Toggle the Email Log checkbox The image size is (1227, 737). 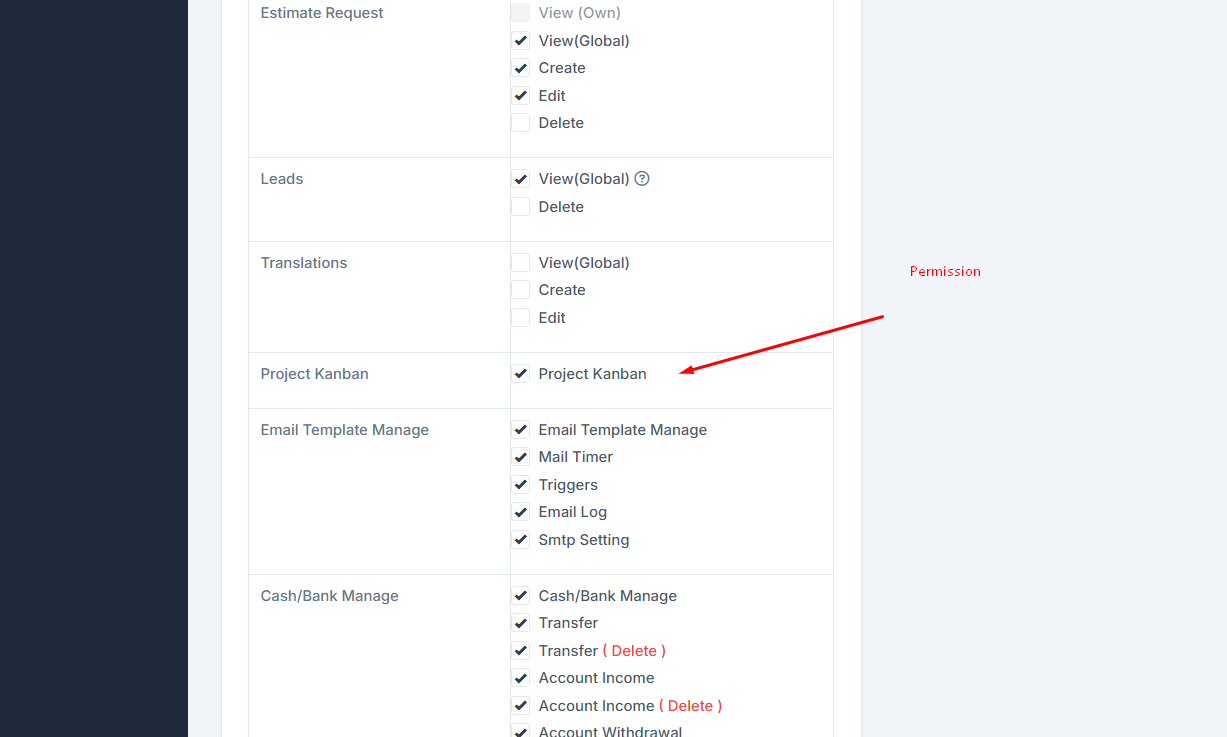521,512
